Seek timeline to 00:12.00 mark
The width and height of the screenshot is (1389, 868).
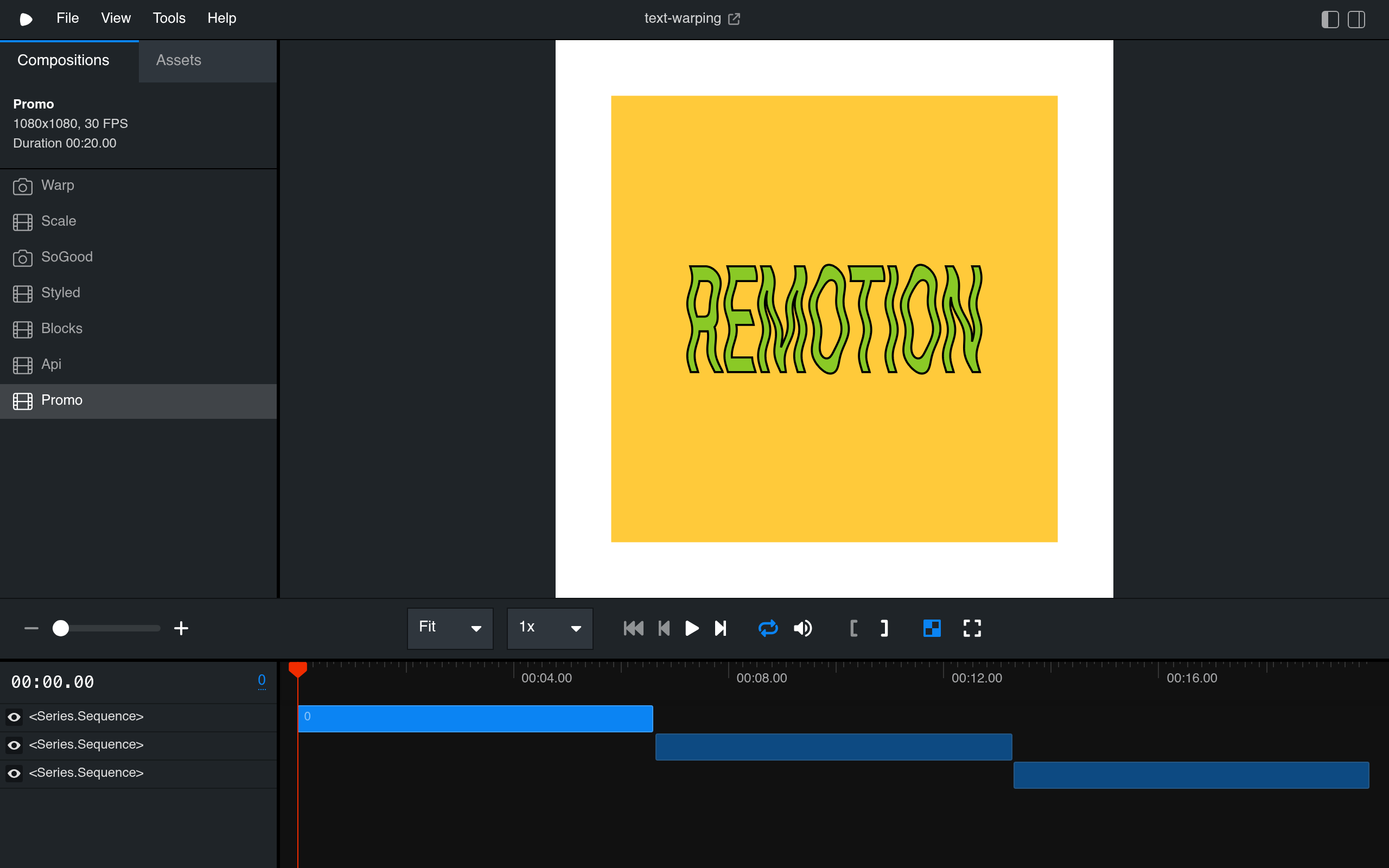pos(977,678)
